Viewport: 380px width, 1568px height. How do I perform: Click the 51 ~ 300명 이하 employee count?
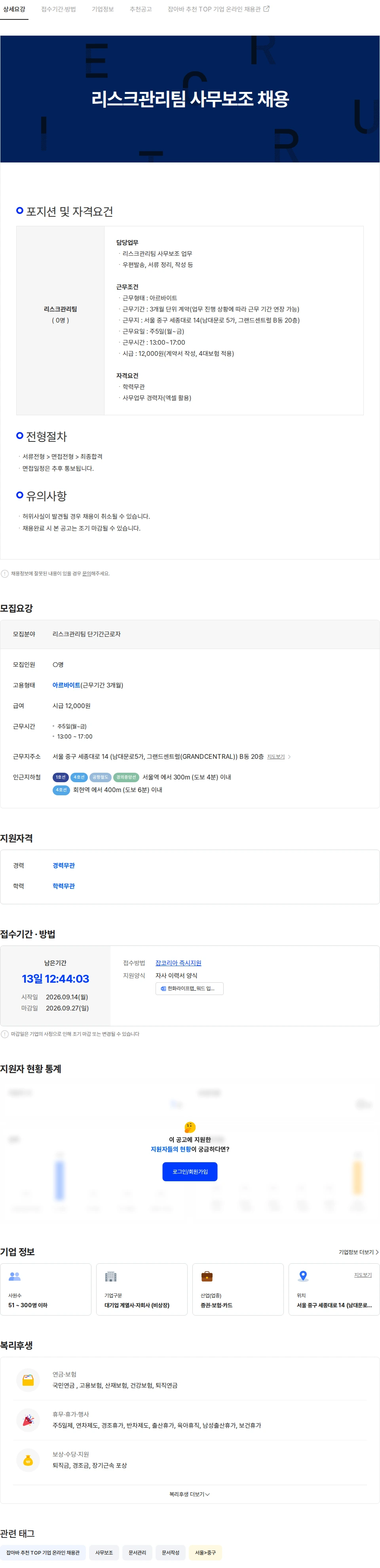pyautogui.click(x=28, y=1305)
